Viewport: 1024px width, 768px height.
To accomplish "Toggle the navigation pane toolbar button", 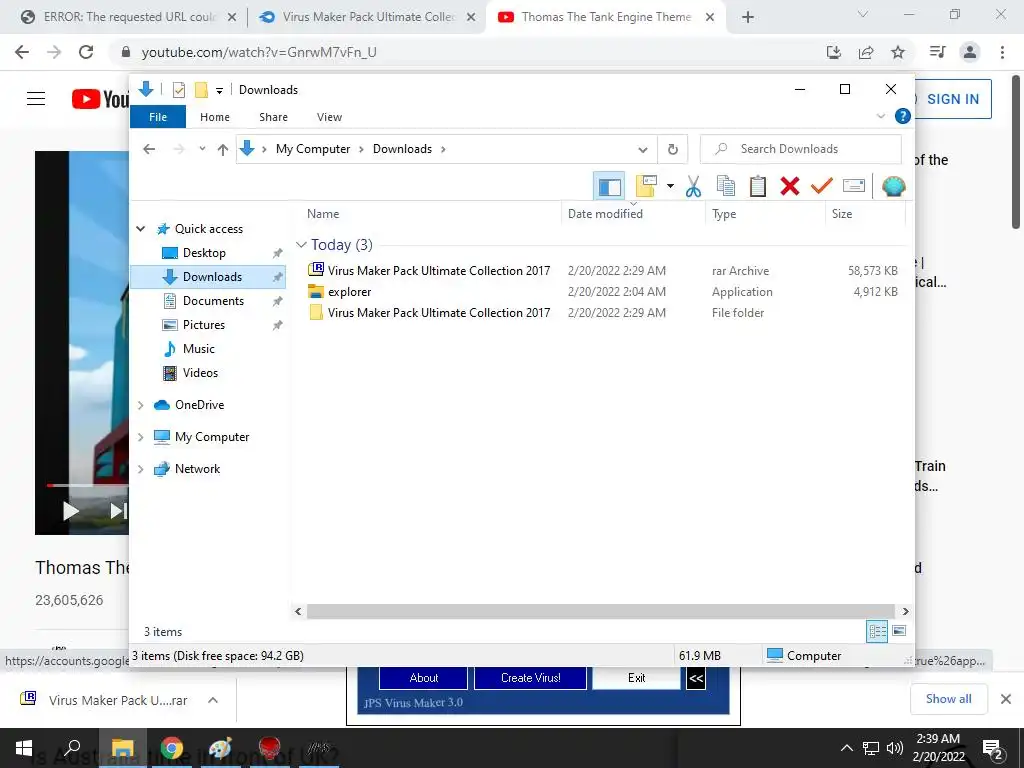I will pos(609,187).
